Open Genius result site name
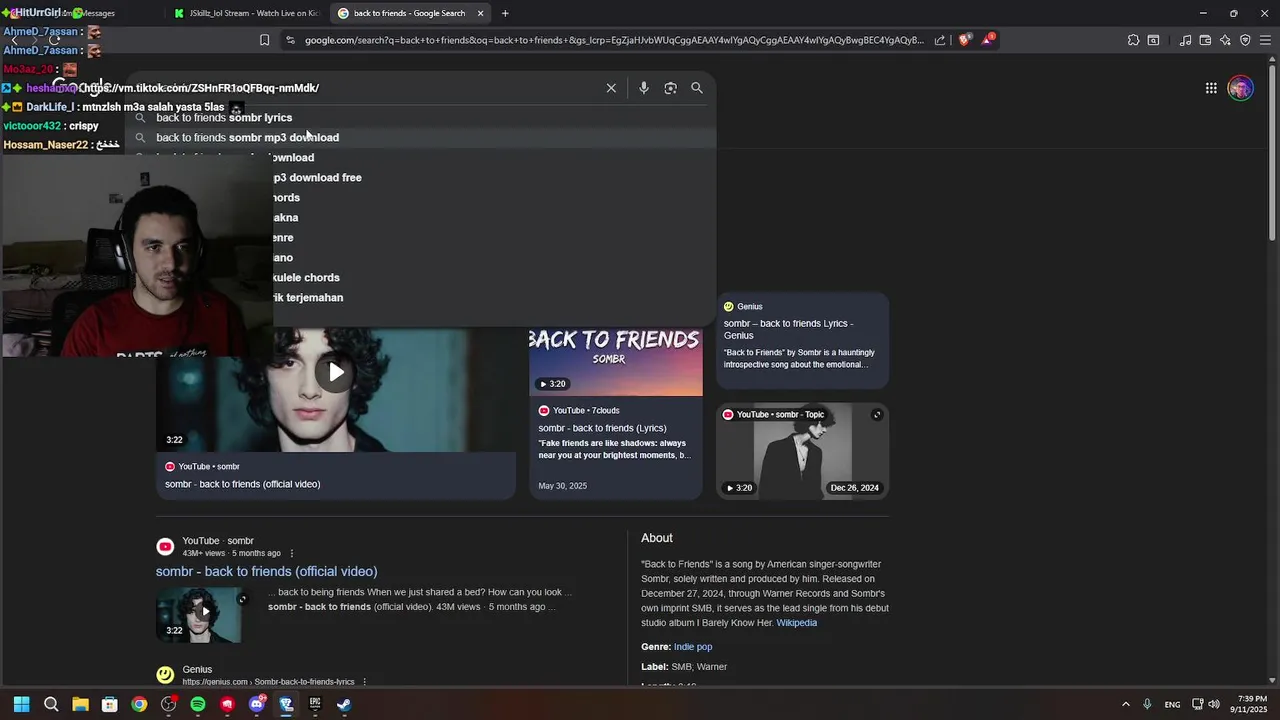This screenshot has height=720, width=1280. 197,669
